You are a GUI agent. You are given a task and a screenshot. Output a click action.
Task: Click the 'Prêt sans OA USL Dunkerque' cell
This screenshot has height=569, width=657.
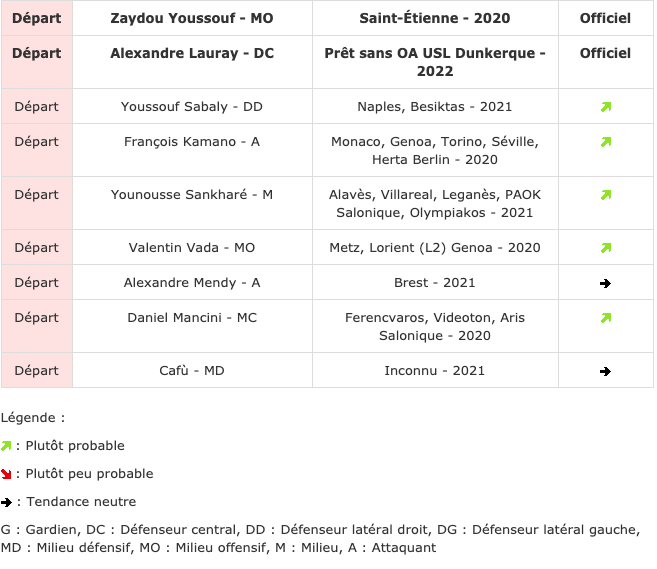(435, 62)
